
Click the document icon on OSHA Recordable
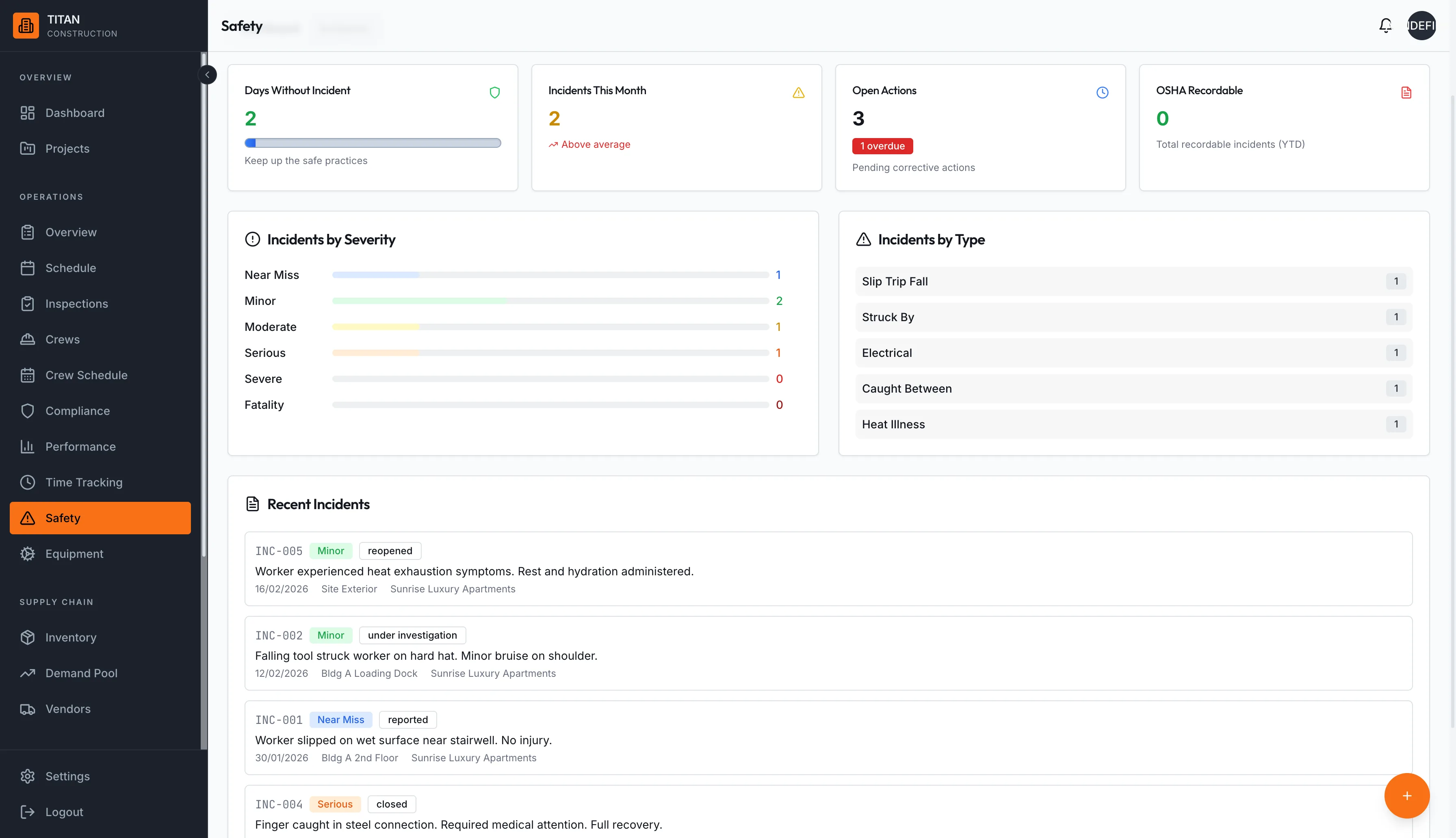(x=1406, y=93)
